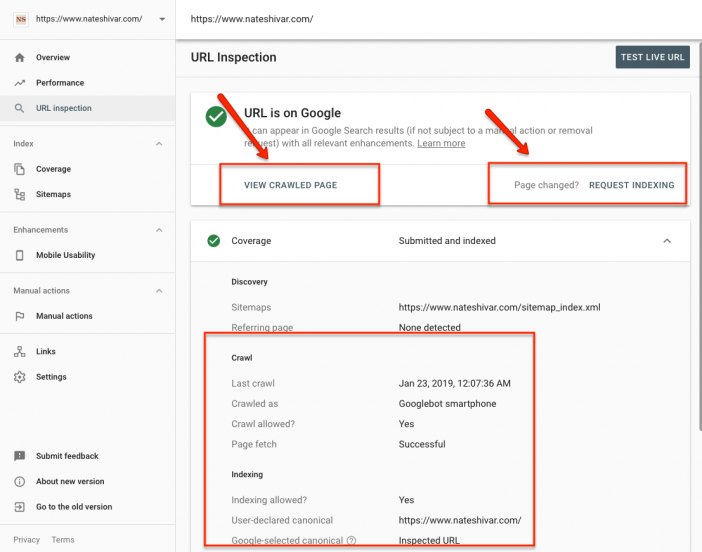Click the URL inspection magnifier icon
The image size is (702, 552).
pyautogui.click(x=19, y=108)
